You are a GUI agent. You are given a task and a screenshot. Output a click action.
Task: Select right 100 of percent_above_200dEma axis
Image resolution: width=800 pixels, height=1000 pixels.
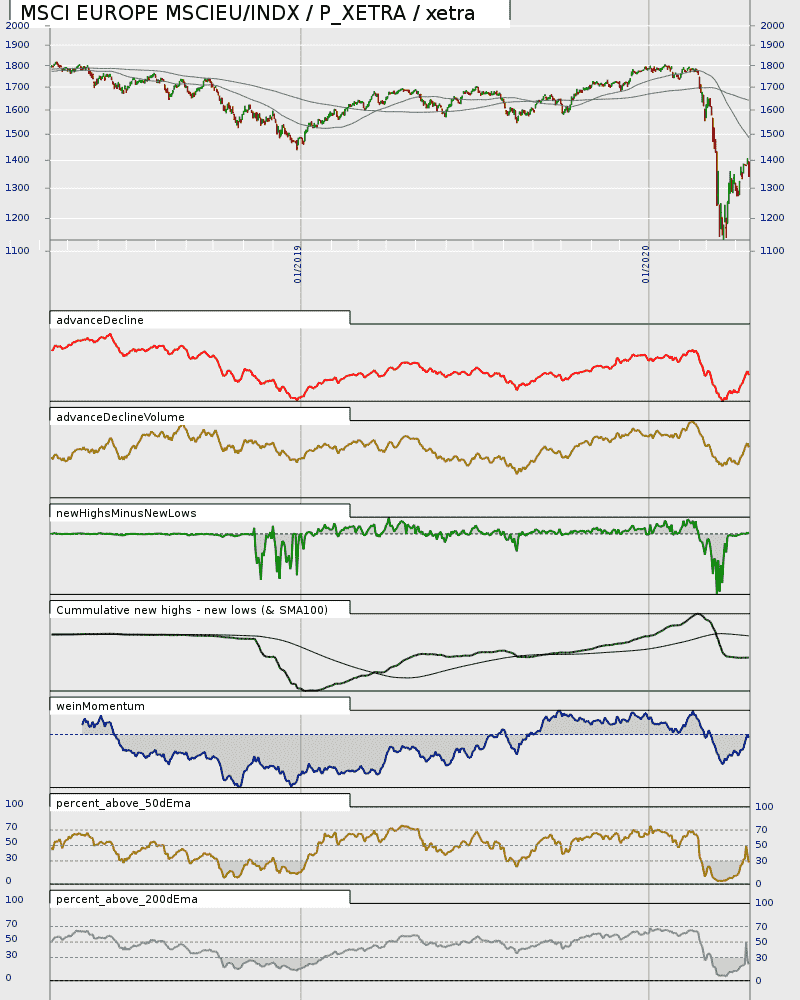(x=764, y=903)
